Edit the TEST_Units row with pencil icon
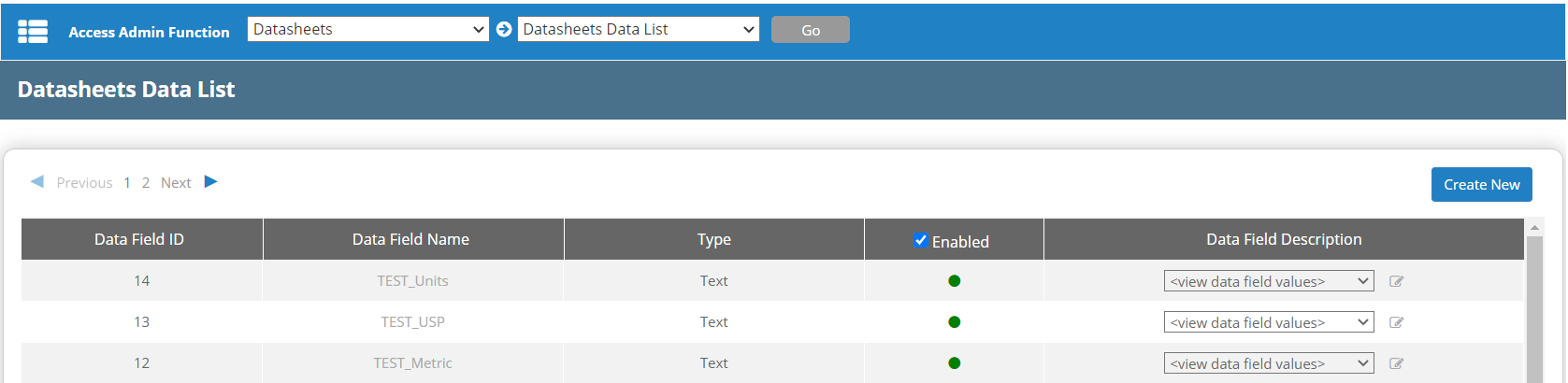The height and width of the screenshot is (383, 1568). (x=1396, y=281)
